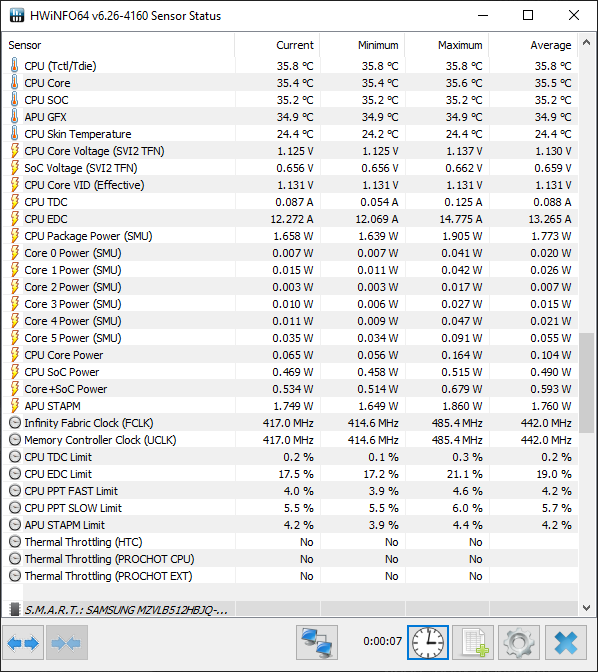Image resolution: width=598 pixels, height=672 pixels.
Task: Select the S.M.A.R.T. SAMSUNG drive group row
Action: pos(290,609)
